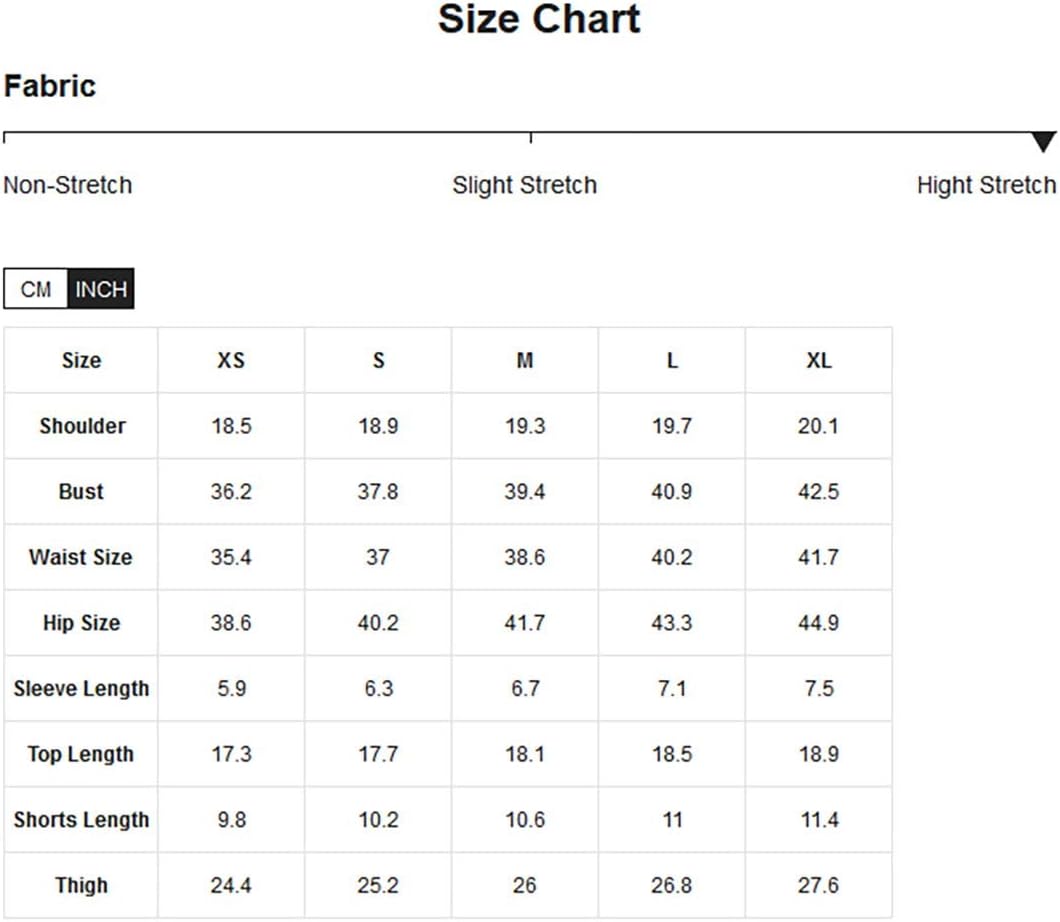Select the S size column header

[379, 360]
